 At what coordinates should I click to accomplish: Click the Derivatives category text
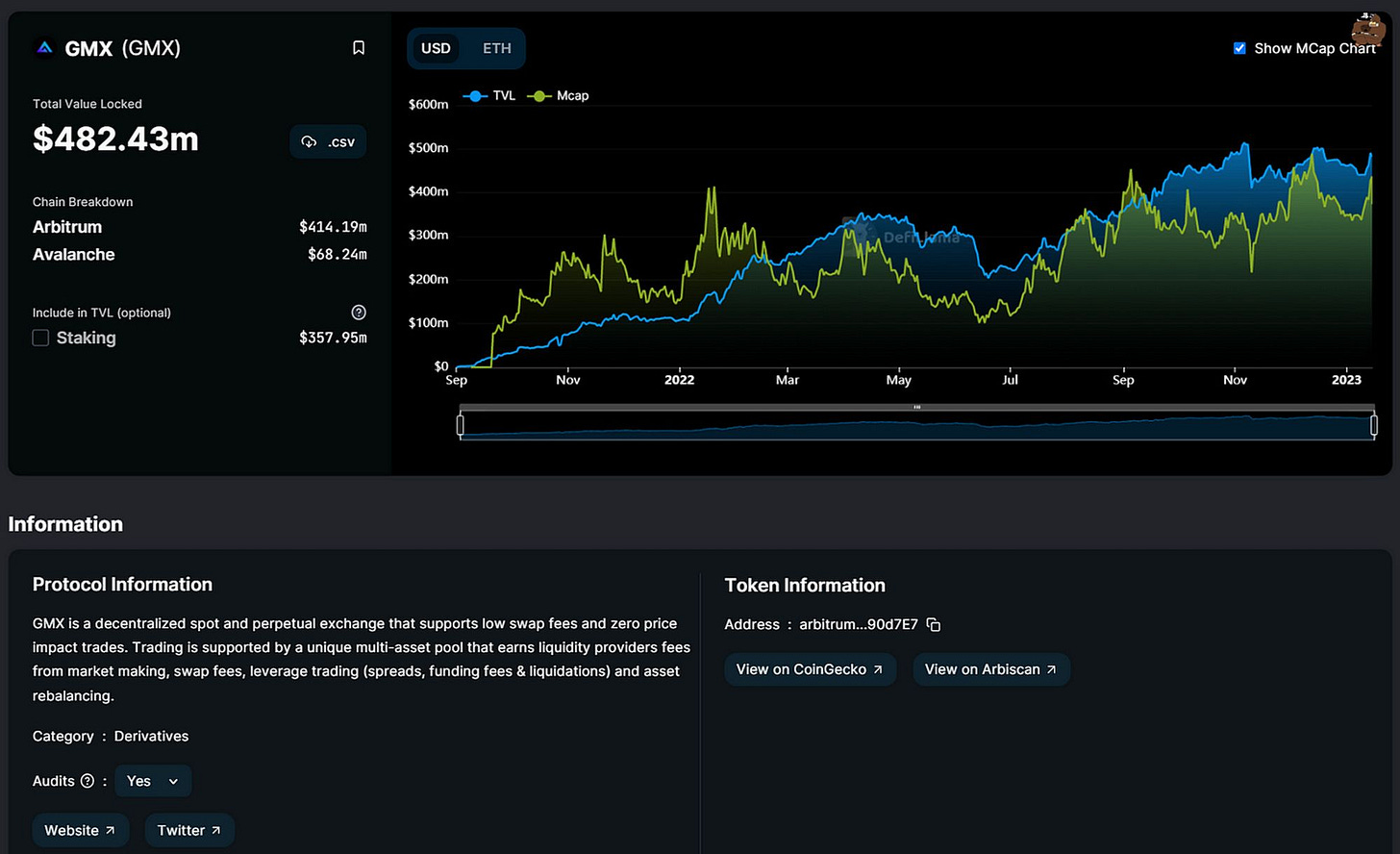(151, 736)
